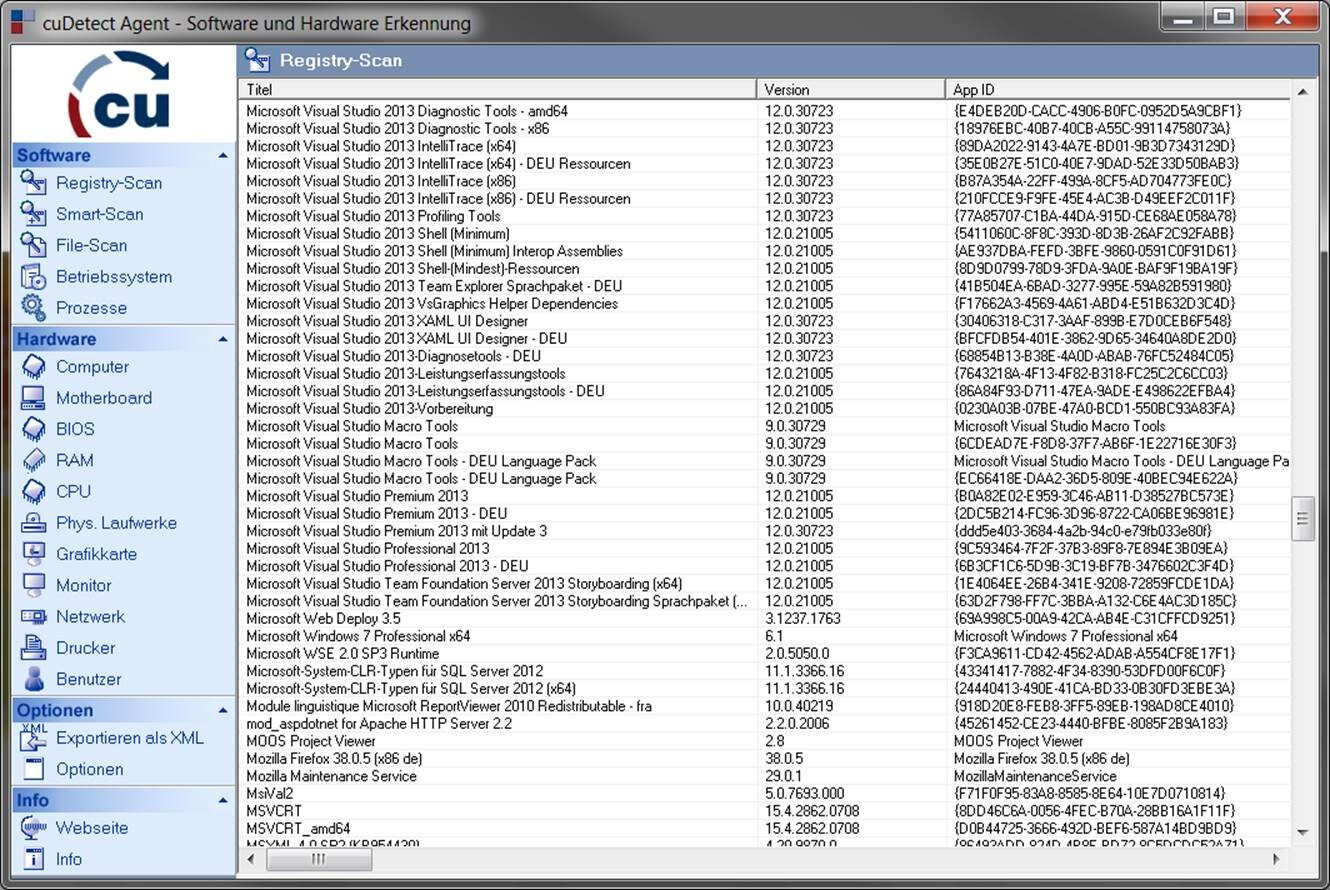Click version cell 5.0.7693.000

pos(805,794)
